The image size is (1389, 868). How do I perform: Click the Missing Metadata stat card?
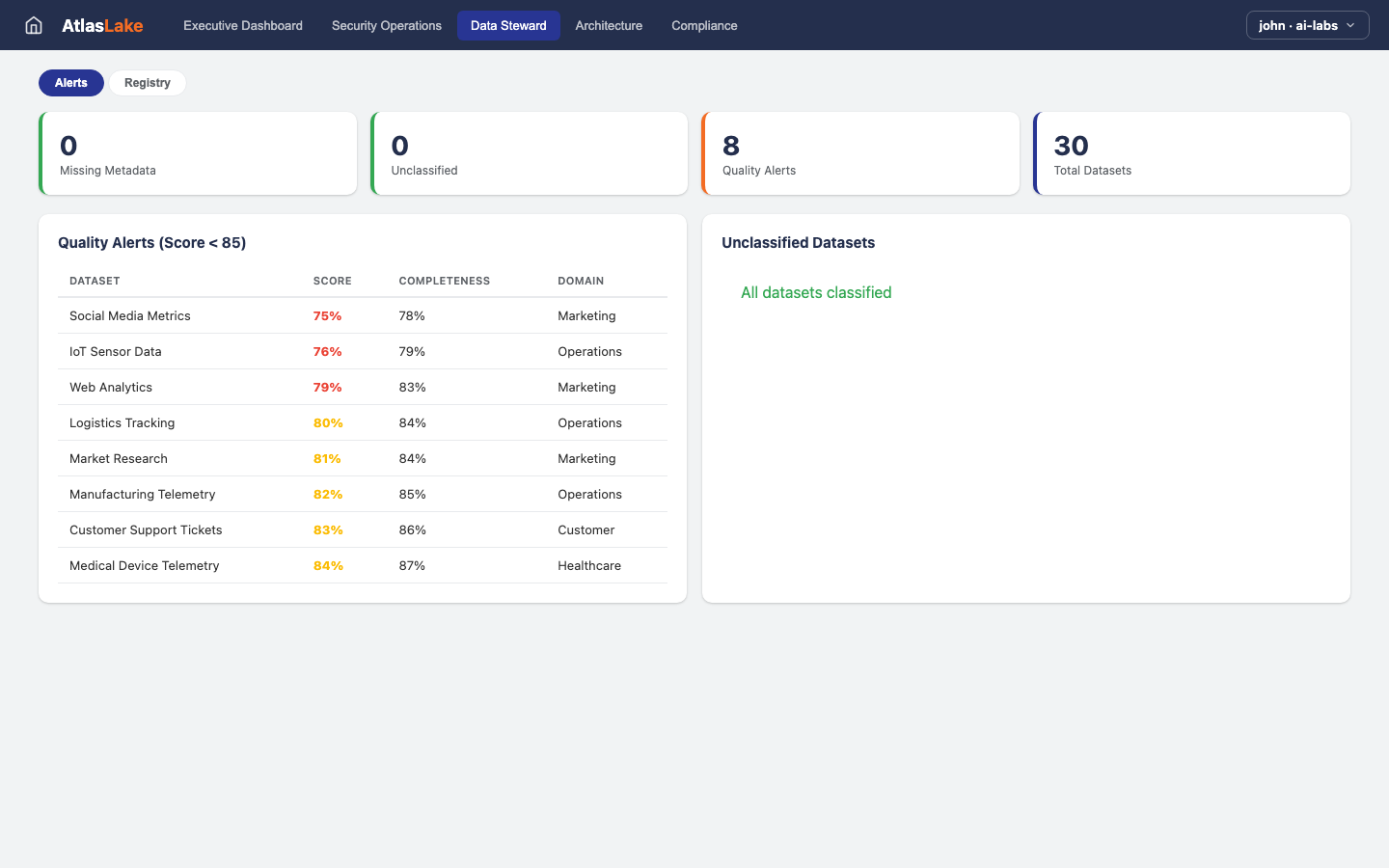[198, 153]
